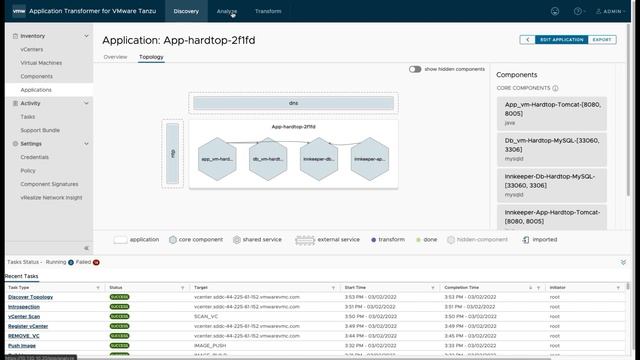Select Db_vm-Hardtop-MySQL component card

552,149
